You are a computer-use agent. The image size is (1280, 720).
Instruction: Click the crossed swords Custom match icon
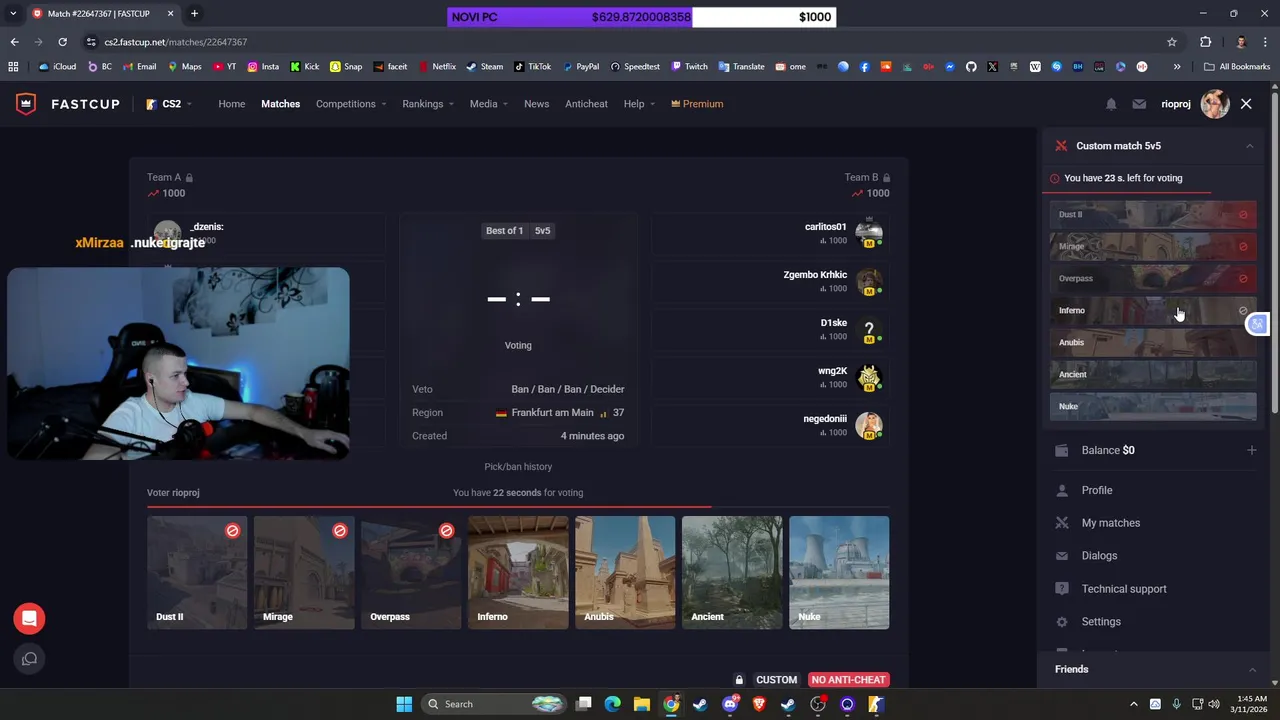[1061, 146]
